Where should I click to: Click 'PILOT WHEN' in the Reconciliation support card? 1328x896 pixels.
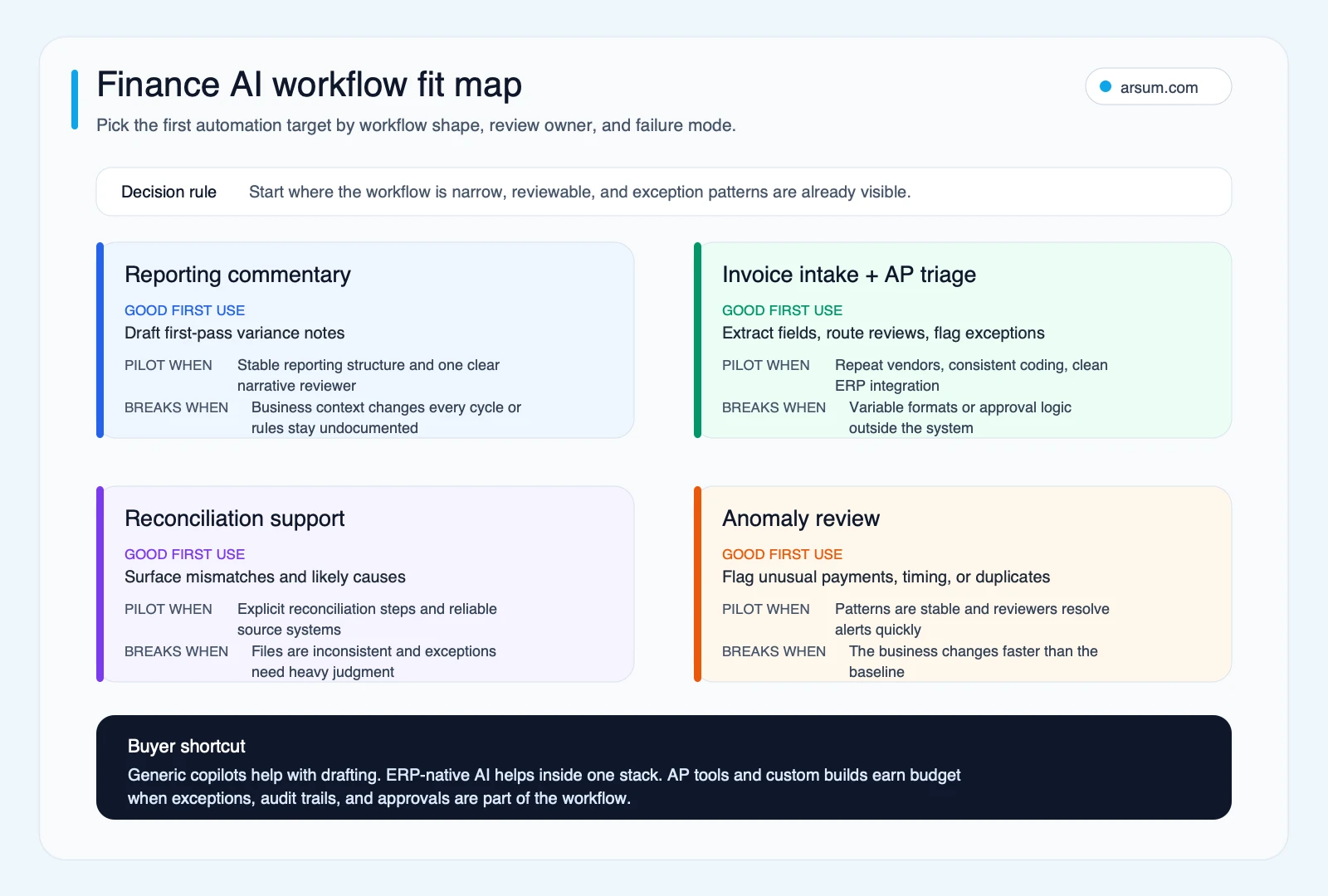tap(168, 609)
